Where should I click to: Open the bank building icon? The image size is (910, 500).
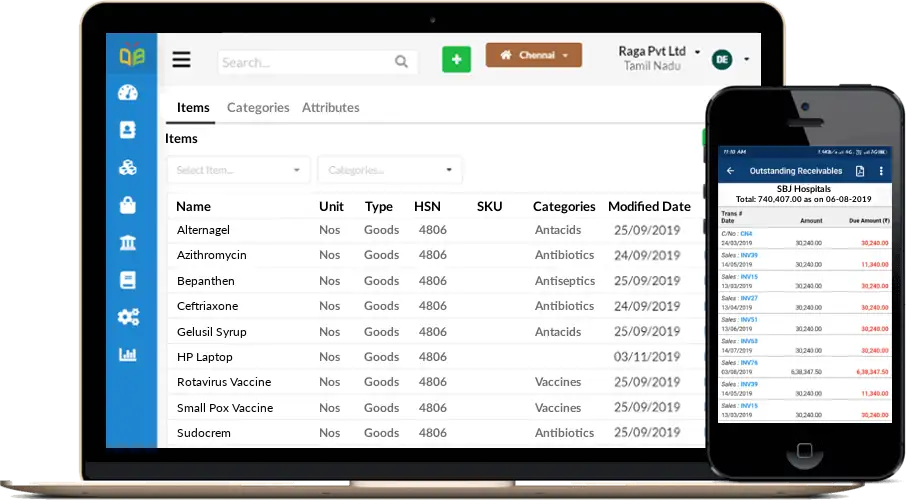(x=128, y=242)
